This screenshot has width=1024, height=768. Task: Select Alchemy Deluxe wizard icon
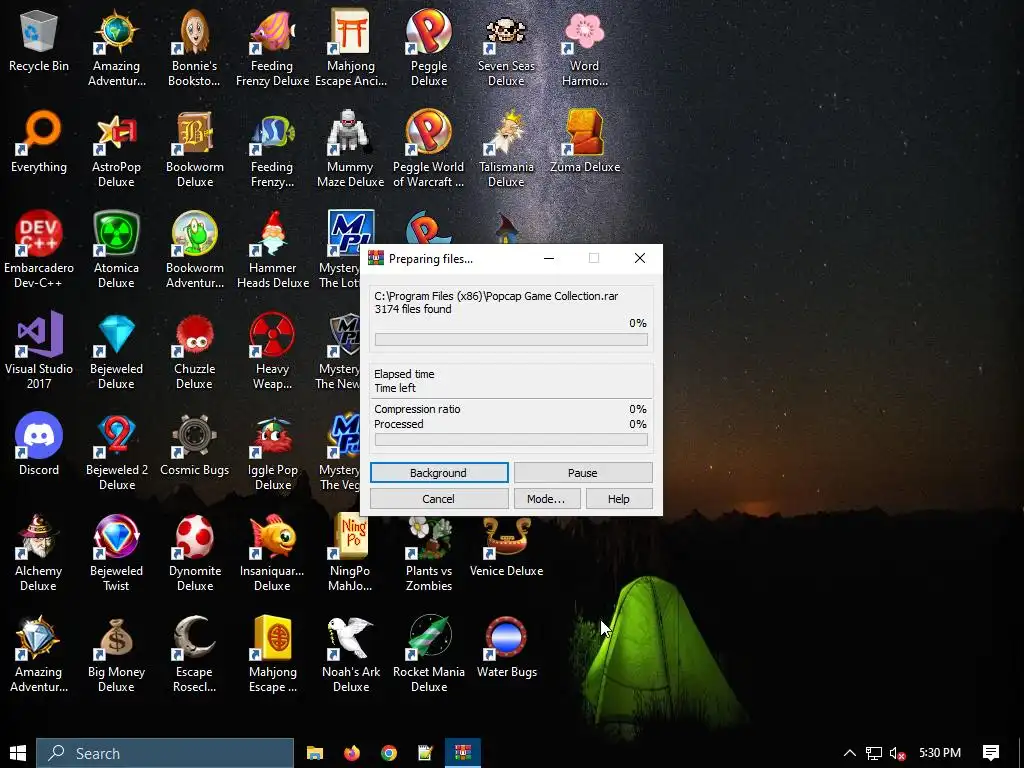pos(39,553)
